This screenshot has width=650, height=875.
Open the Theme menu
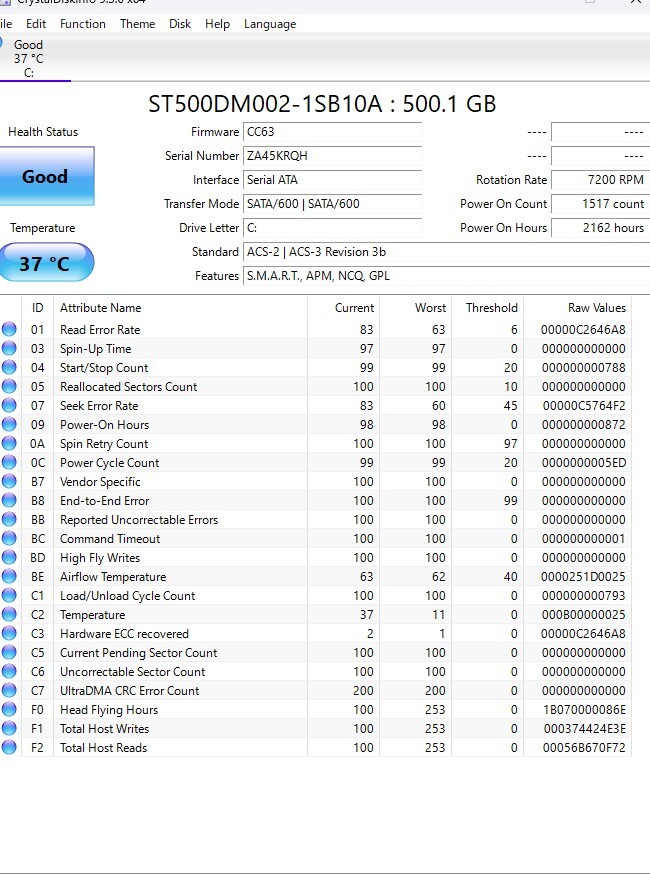point(137,24)
